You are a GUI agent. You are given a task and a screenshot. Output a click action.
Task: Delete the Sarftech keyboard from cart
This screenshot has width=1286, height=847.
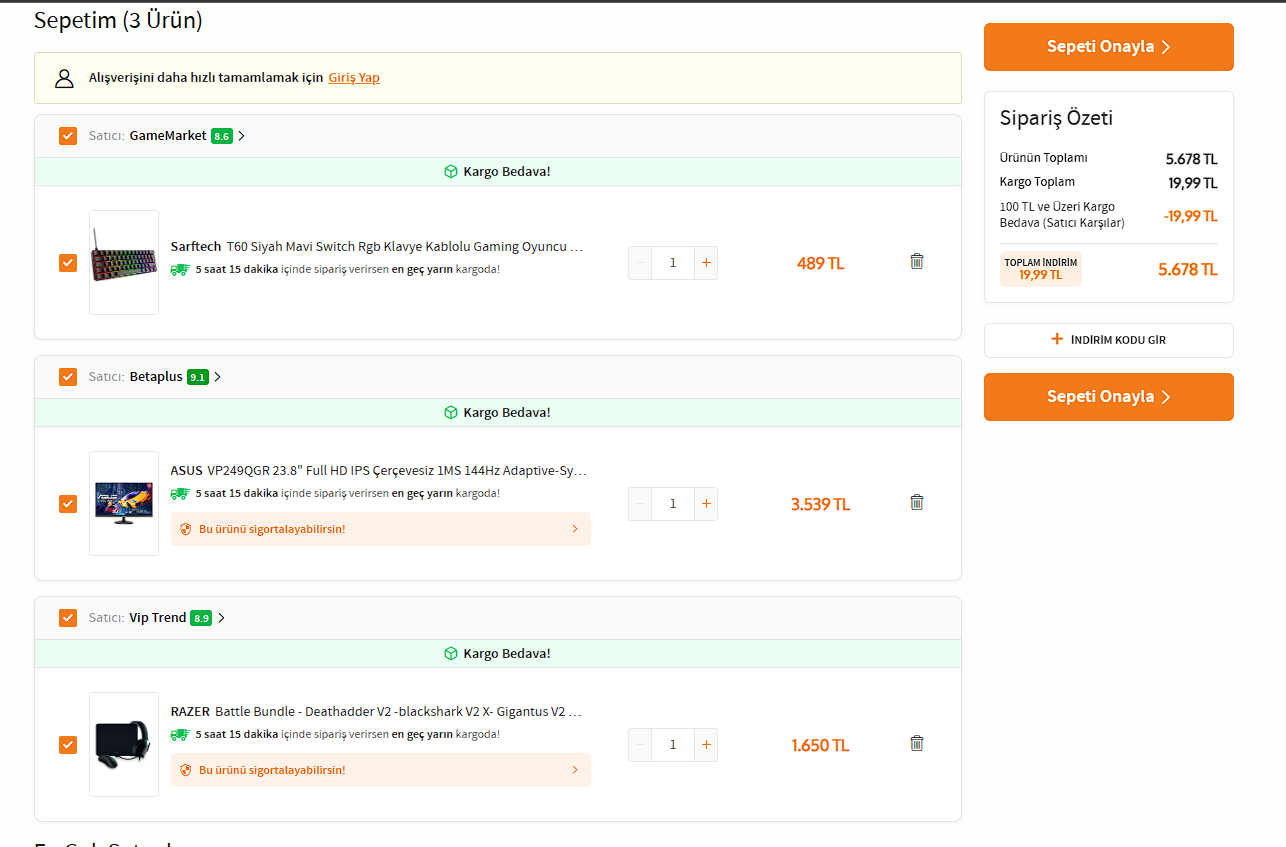click(x=917, y=261)
